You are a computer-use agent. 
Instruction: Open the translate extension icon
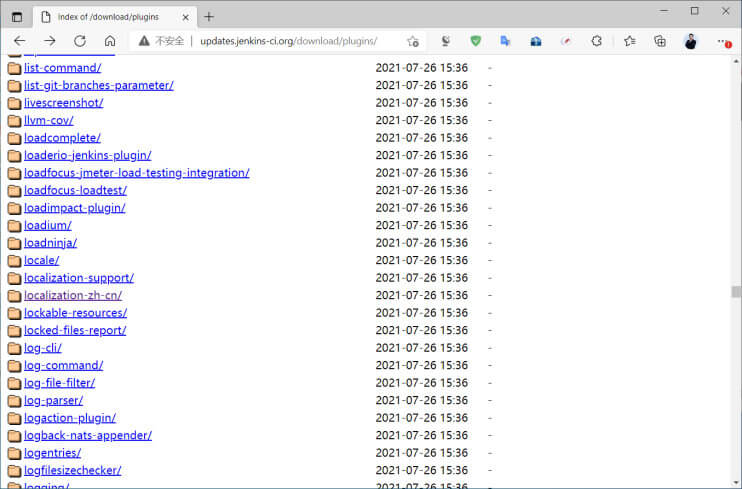click(x=505, y=41)
